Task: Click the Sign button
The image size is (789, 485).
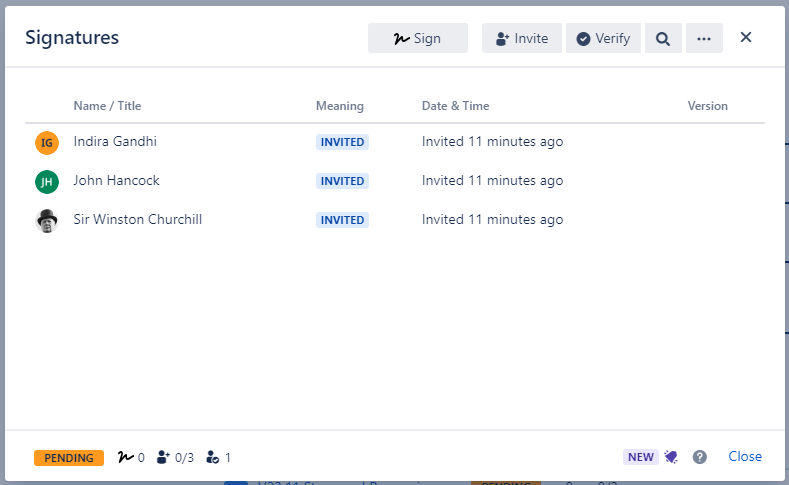Action: click(x=417, y=38)
